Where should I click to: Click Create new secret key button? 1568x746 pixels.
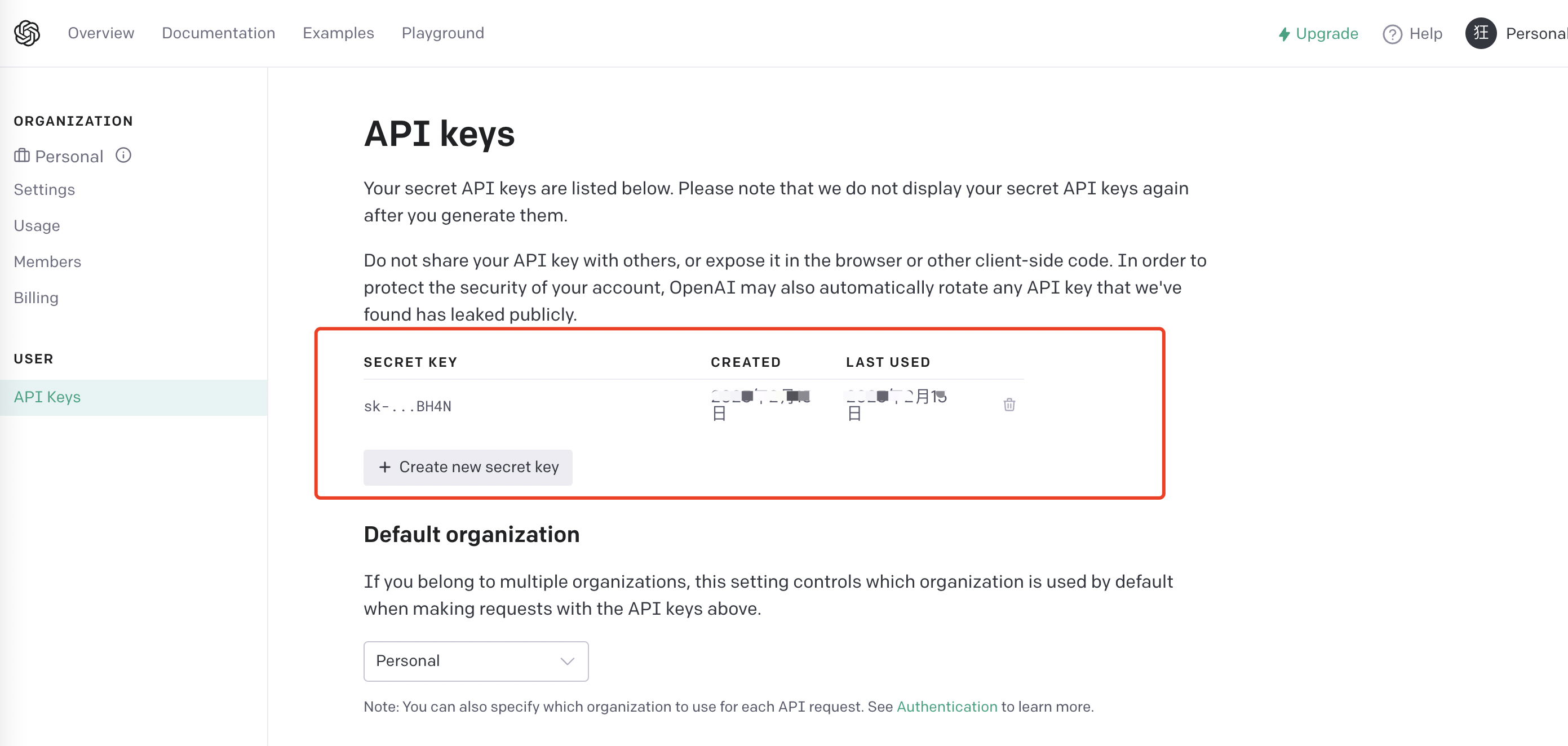click(x=467, y=467)
